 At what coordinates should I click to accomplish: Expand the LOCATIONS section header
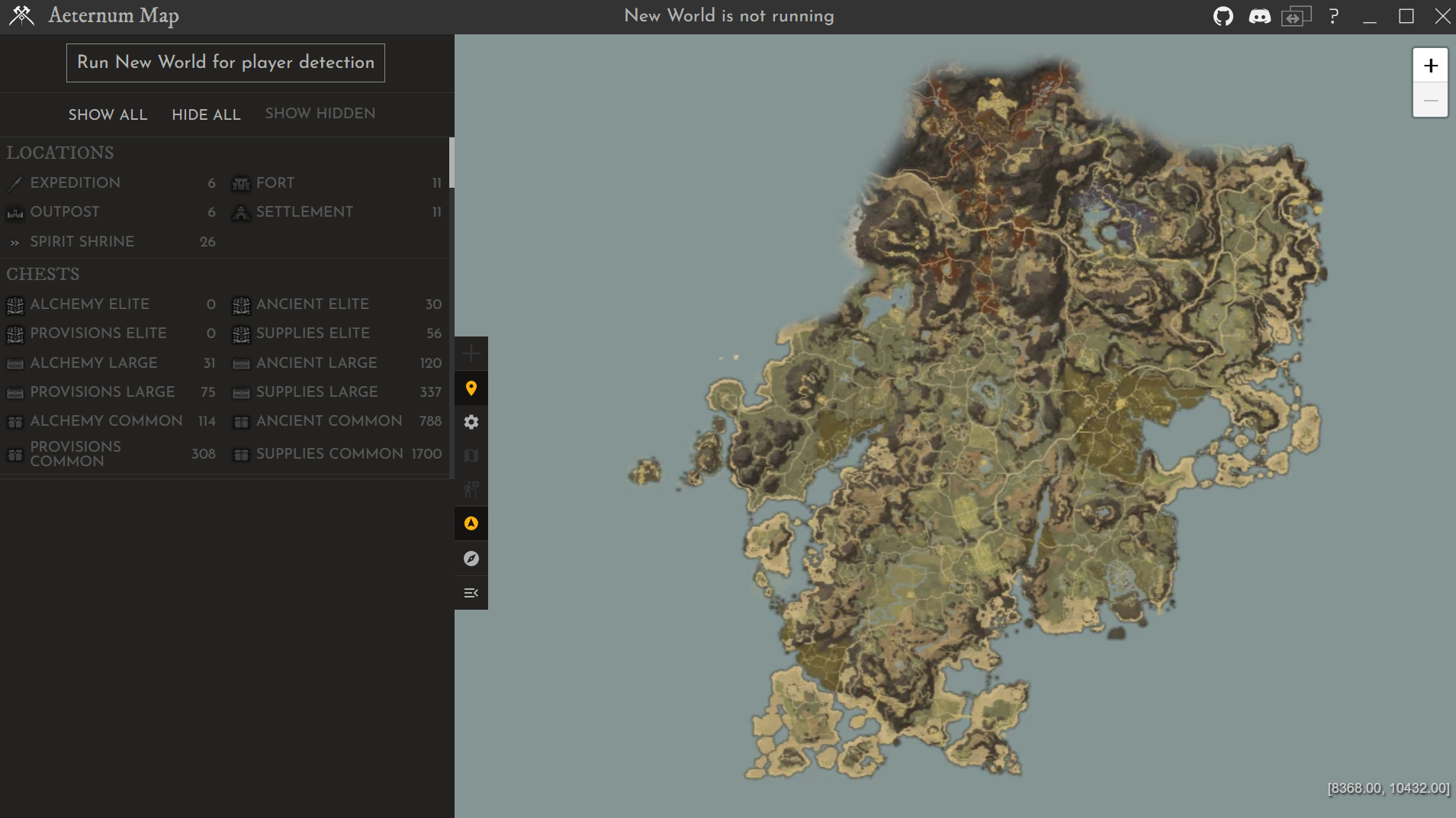(x=59, y=153)
